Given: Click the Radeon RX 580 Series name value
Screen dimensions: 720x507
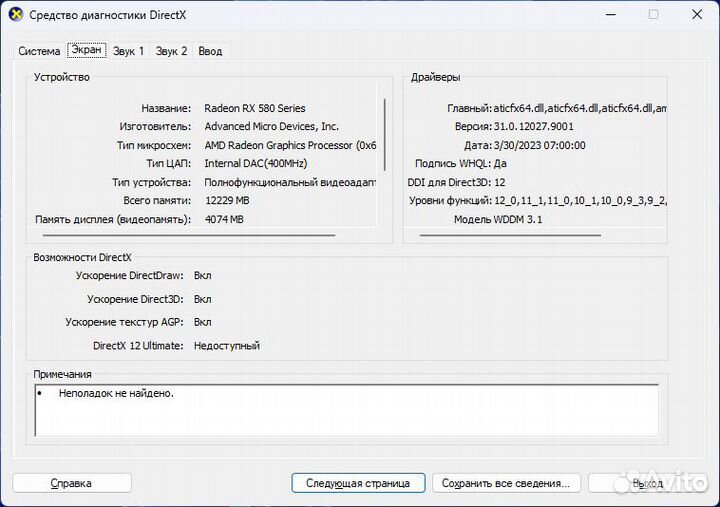Looking at the screenshot, I should [255, 108].
